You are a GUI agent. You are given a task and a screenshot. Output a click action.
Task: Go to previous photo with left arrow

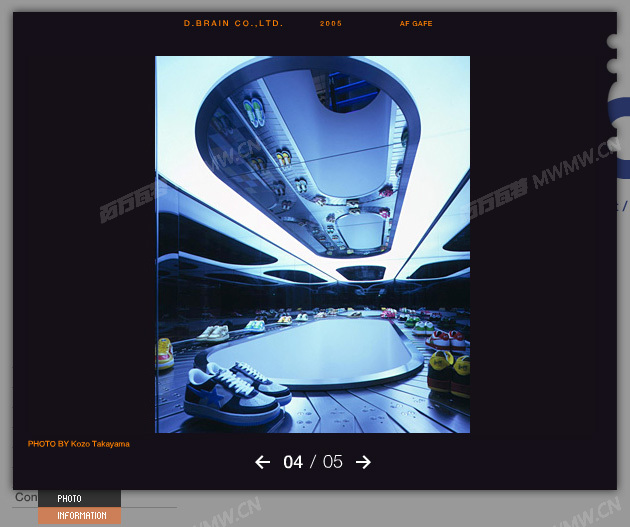click(262, 462)
